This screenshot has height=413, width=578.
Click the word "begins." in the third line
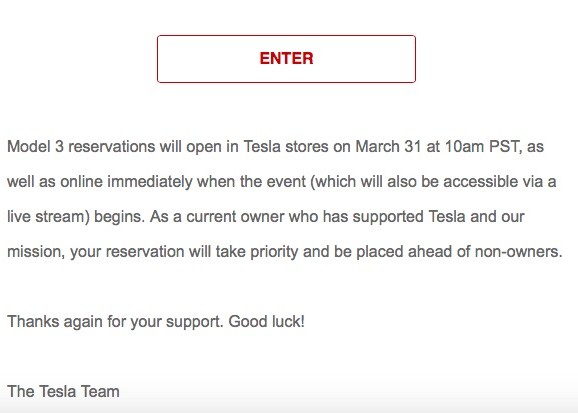coord(119,217)
